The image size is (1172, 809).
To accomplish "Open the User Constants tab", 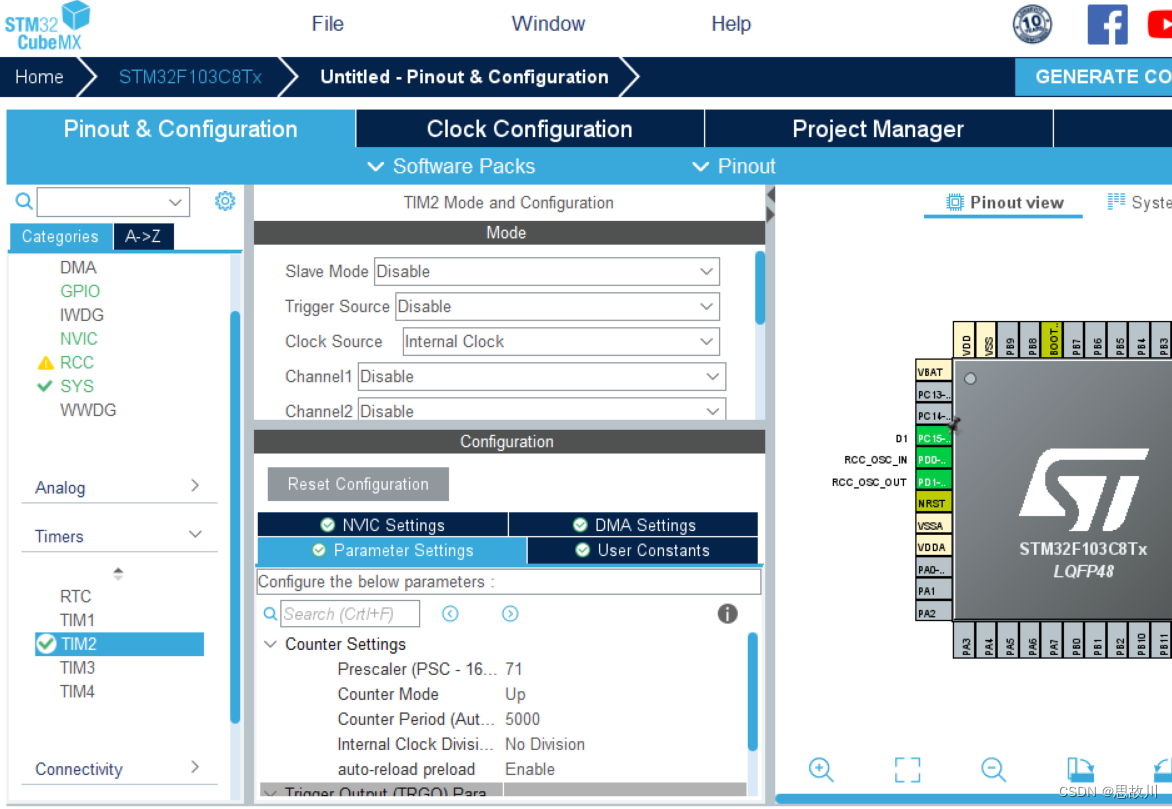I will tap(643, 550).
